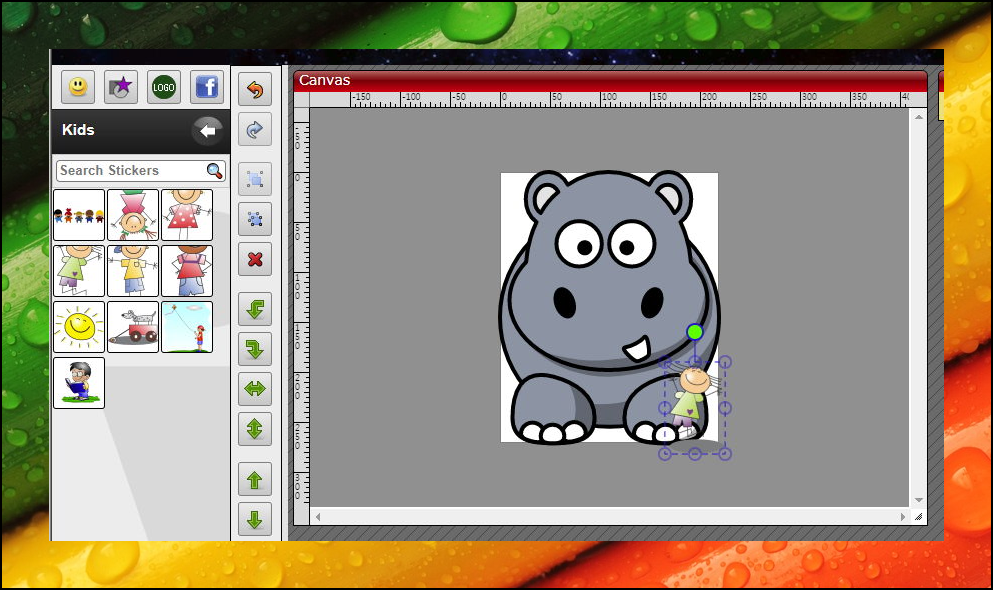This screenshot has width=993, height=590.
Task: Flip the selection horizontally
Action: point(255,389)
